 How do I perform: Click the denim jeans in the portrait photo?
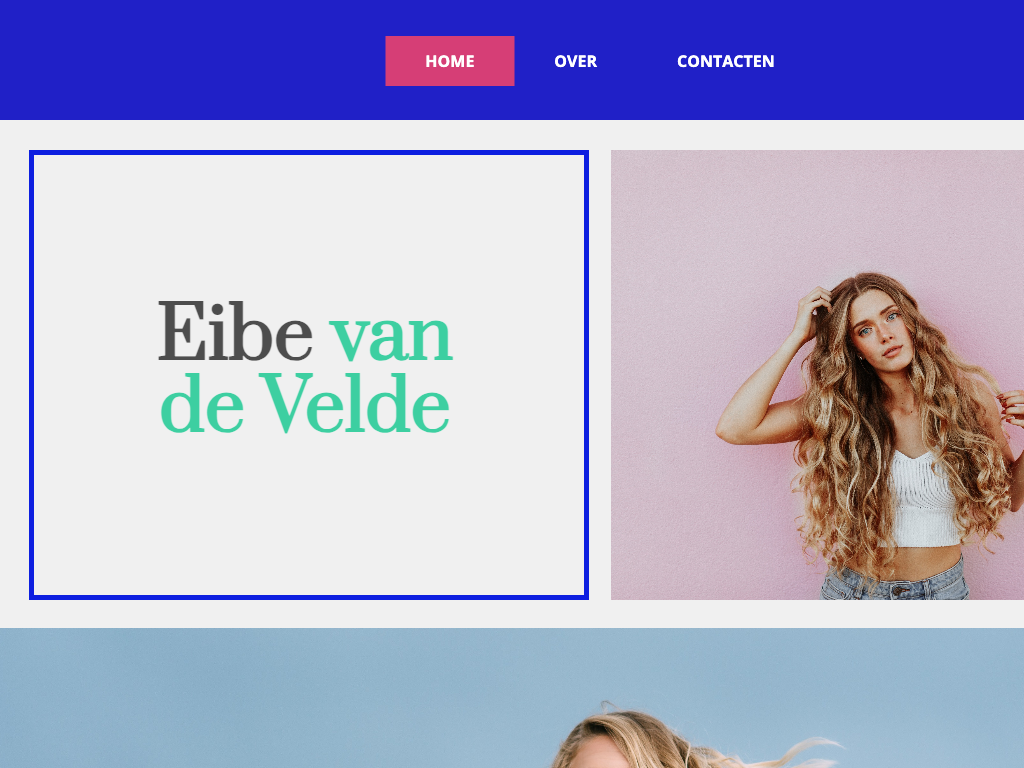tap(895, 581)
